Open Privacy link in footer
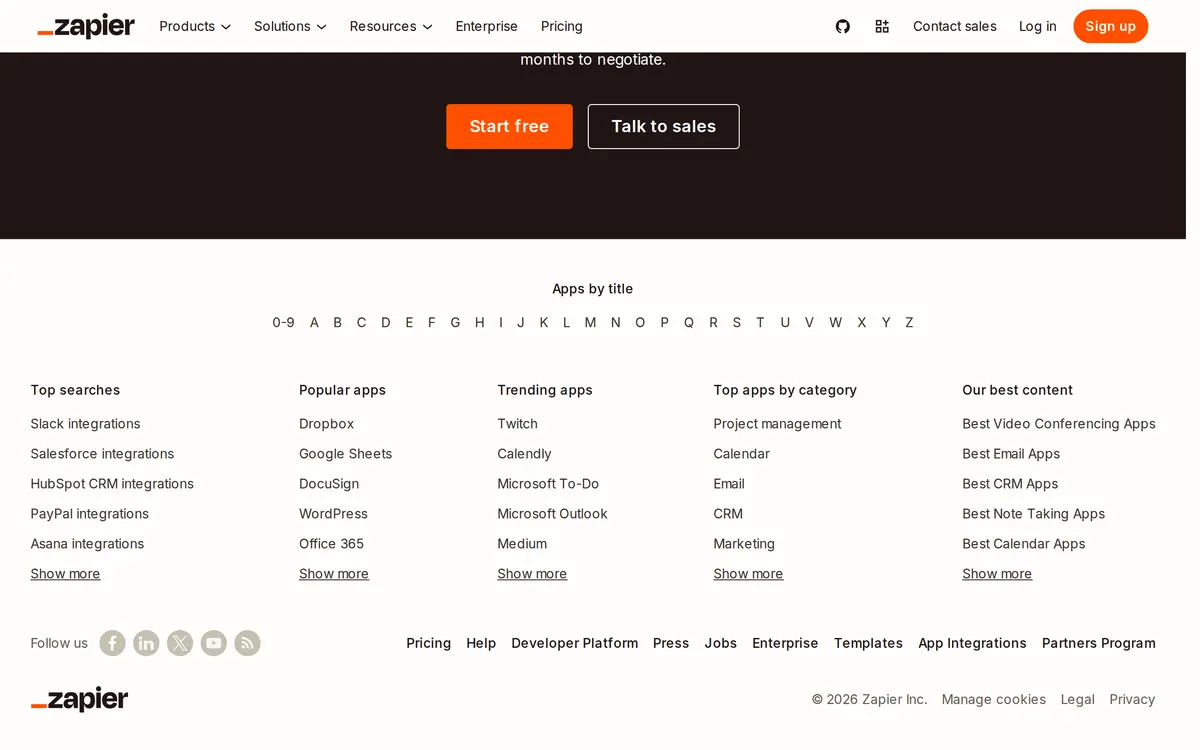Viewport: 1200px width, 750px height. (1132, 699)
